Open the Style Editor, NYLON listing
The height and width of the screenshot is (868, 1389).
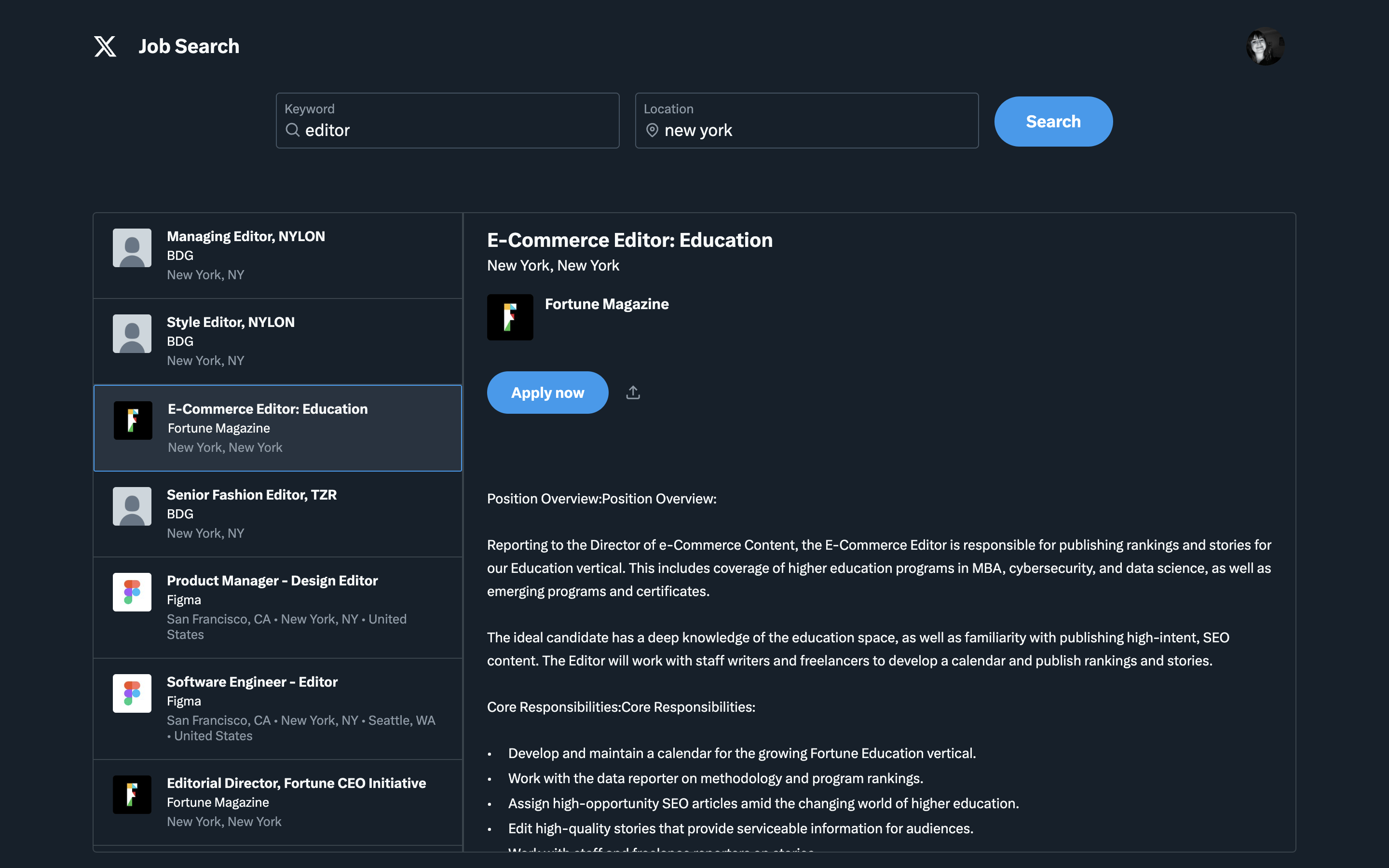pos(231,323)
